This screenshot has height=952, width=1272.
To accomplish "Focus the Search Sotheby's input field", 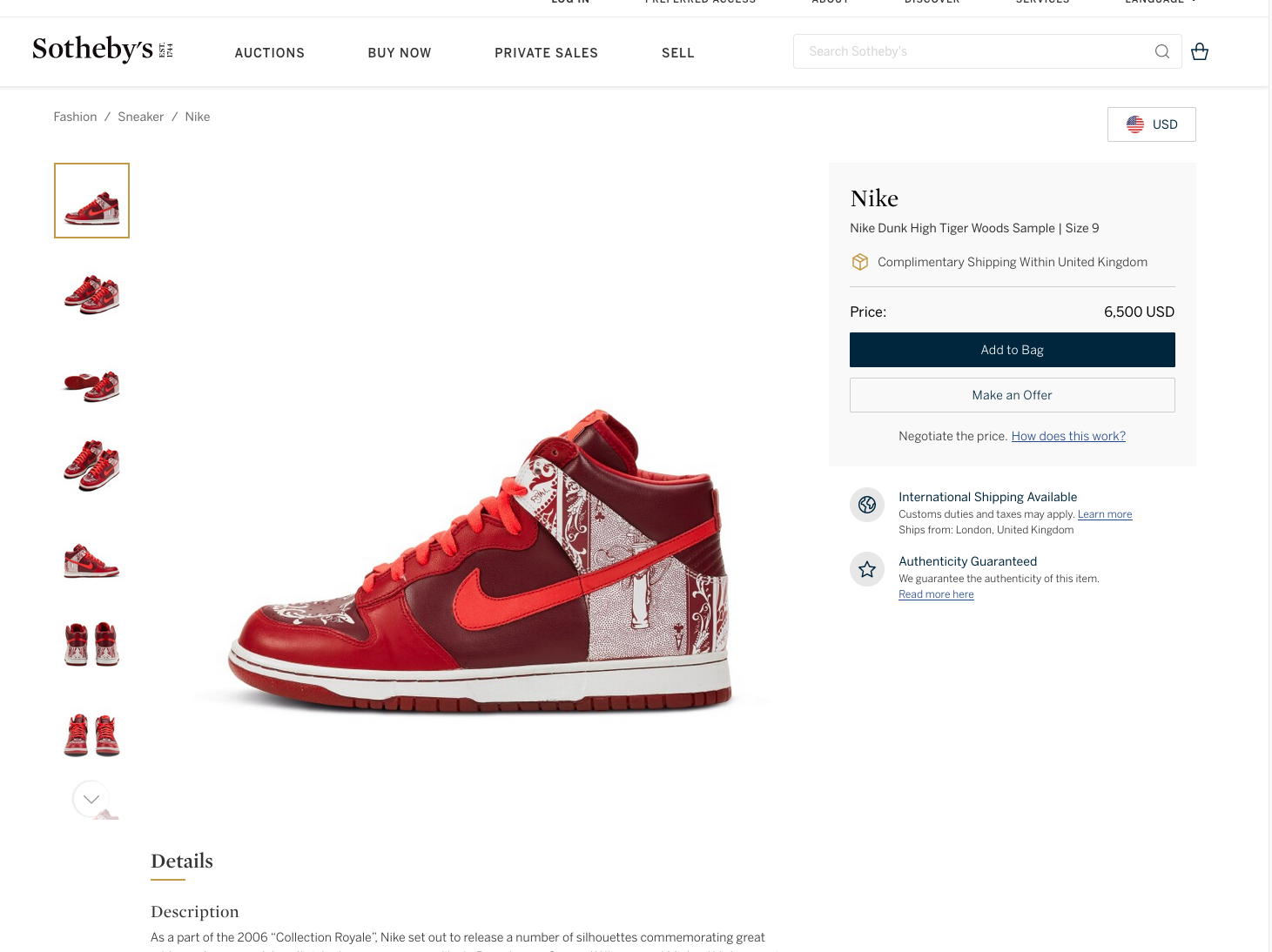I will tap(975, 51).
